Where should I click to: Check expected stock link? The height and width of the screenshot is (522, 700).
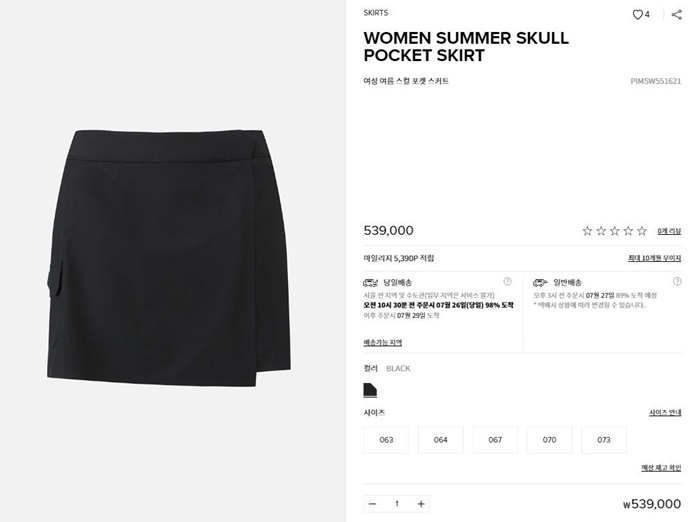(661, 468)
